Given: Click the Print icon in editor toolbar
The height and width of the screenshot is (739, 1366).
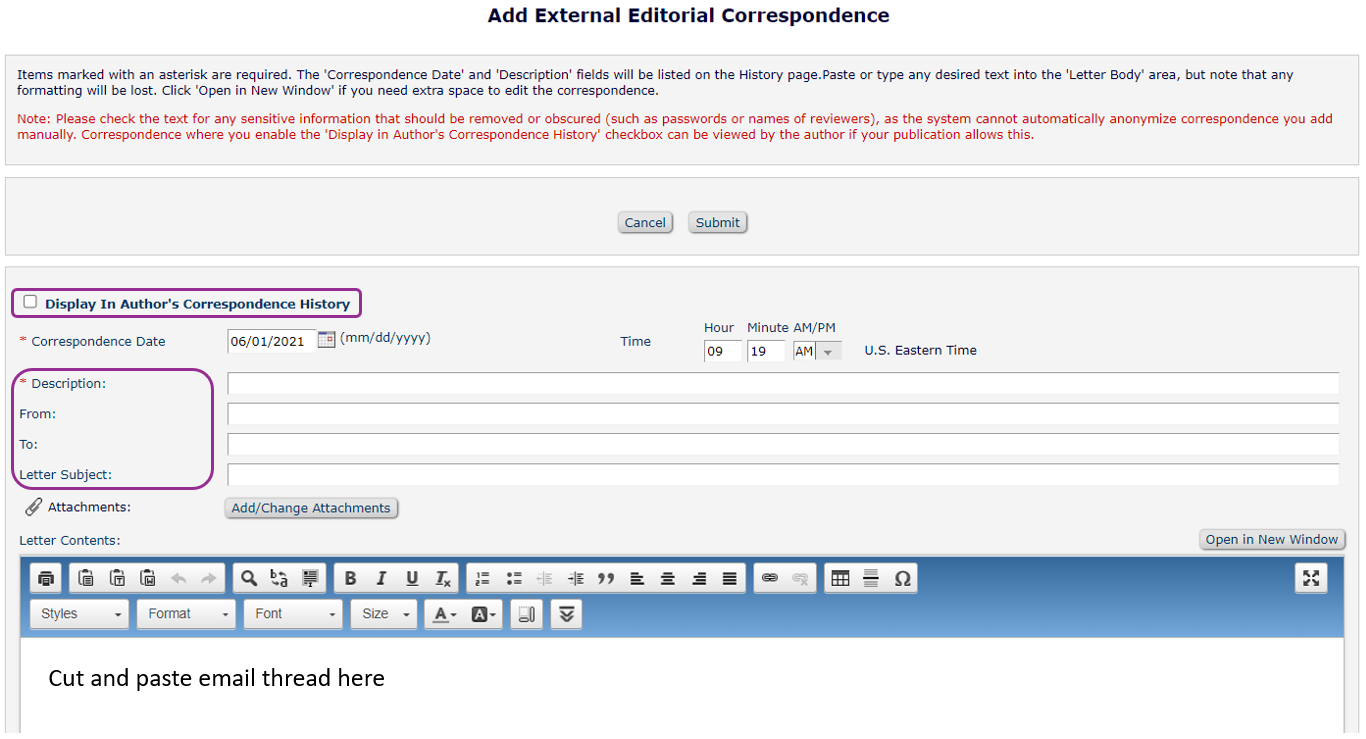Looking at the screenshot, I should [x=46, y=579].
